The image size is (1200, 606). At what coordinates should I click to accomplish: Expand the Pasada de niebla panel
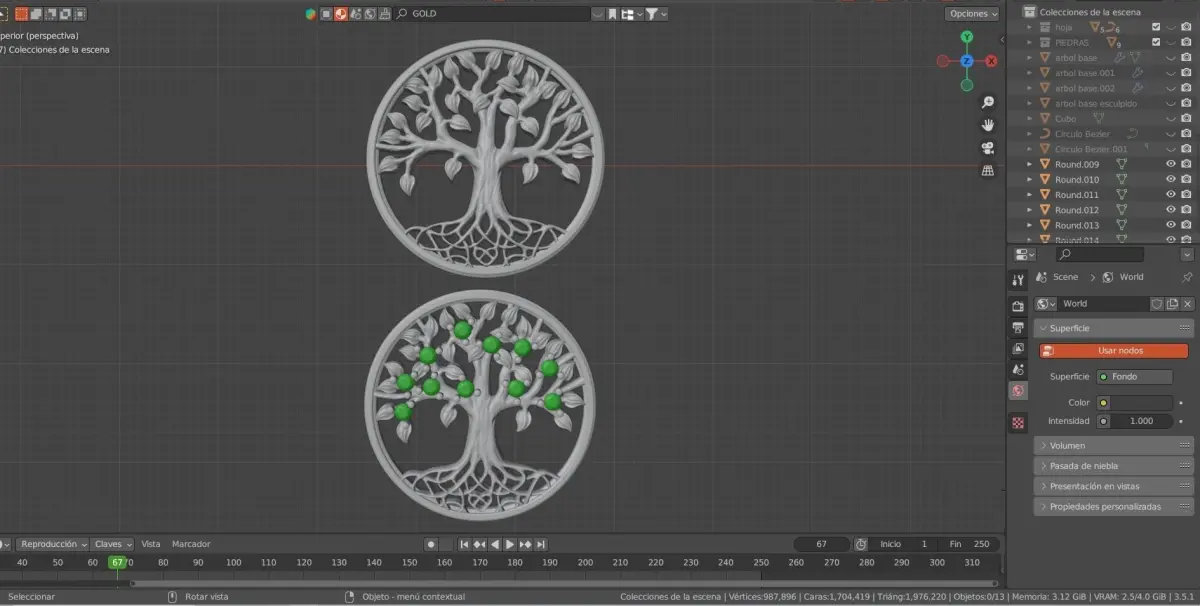click(x=1114, y=466)
